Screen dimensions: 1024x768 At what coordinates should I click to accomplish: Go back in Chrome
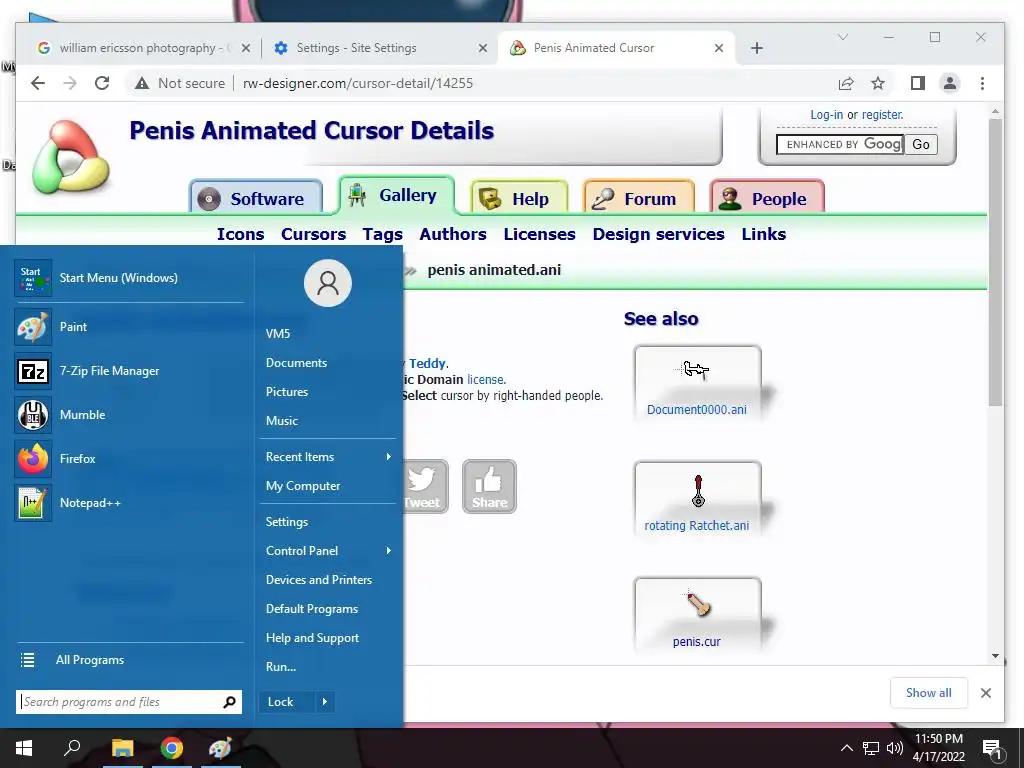[x=38, y=83]
